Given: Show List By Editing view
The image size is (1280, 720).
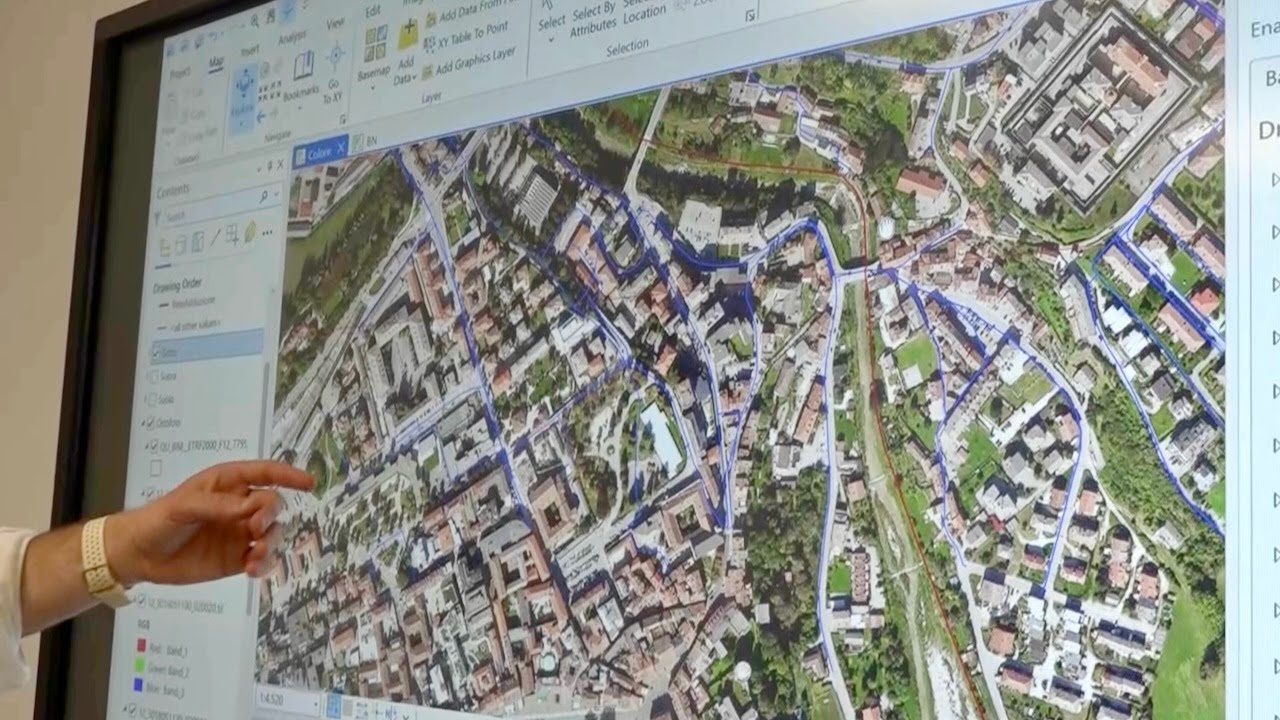Looking at the screenshot, I should [214, 238].
